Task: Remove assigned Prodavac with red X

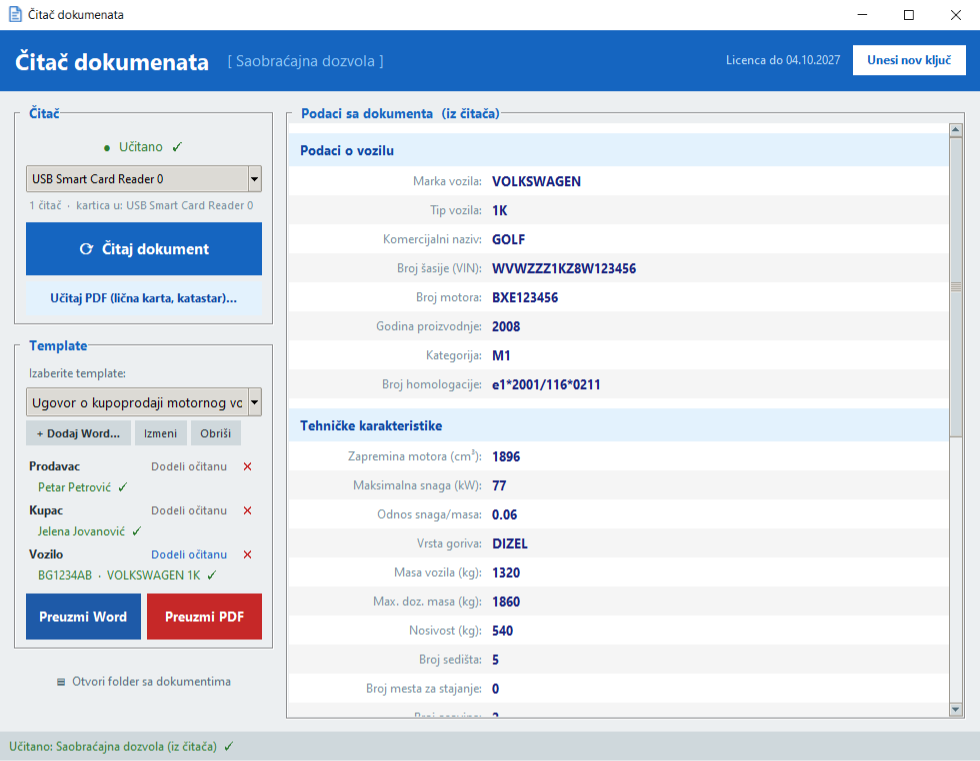Action: coord(248,467)
